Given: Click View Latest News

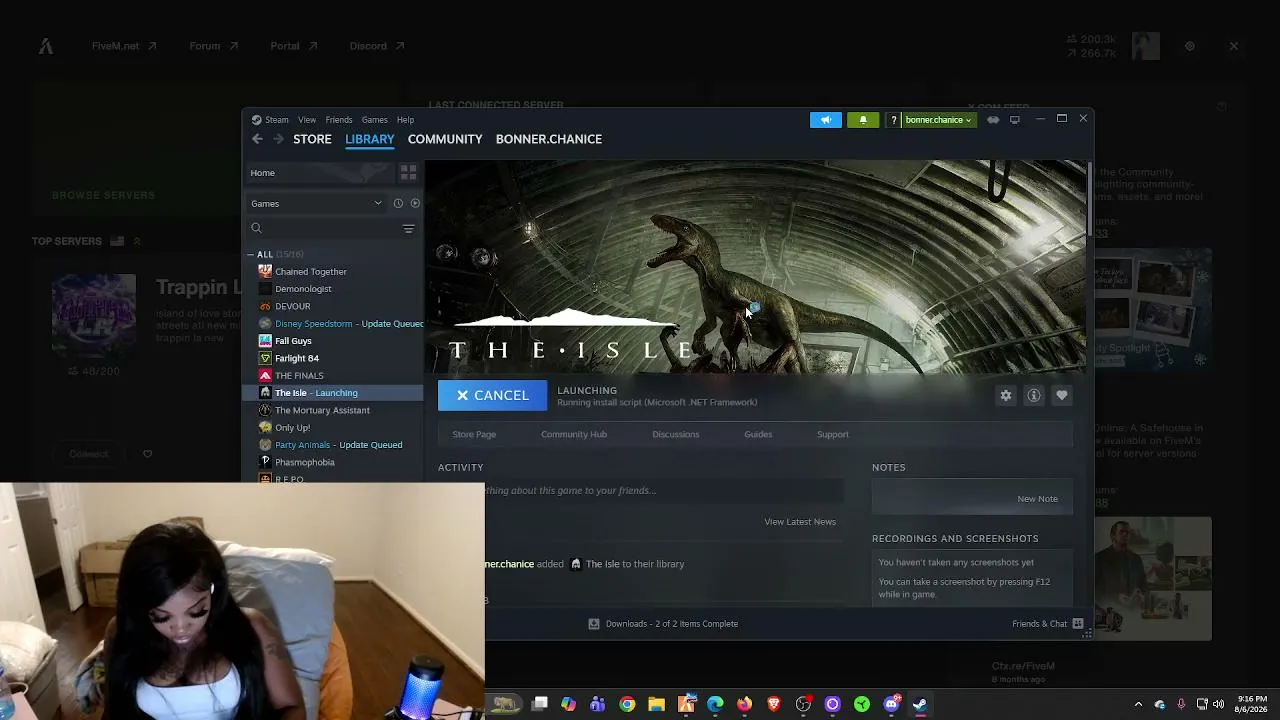Looking at the screenshot, I should click(x=800, y=522).
